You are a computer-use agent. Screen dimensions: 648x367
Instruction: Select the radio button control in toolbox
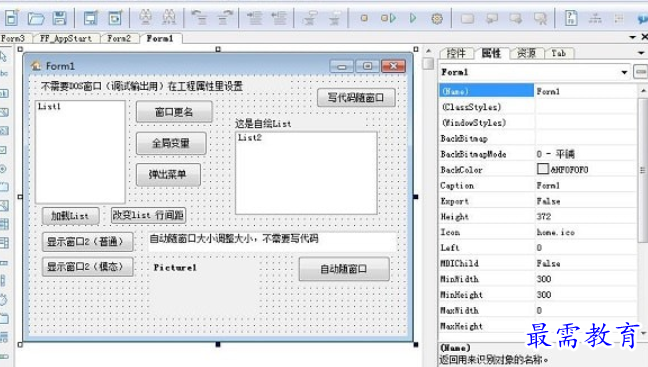coord(3,169)
